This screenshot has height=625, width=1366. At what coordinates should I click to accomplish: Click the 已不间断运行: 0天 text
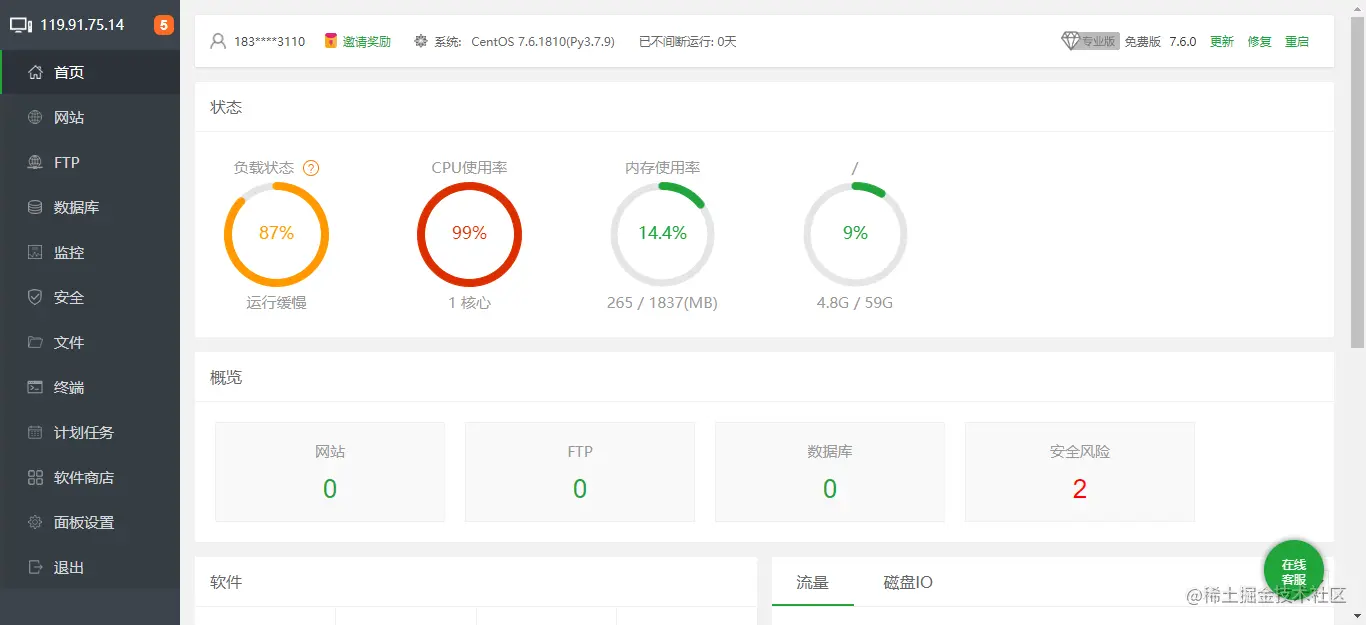[688, 41]
